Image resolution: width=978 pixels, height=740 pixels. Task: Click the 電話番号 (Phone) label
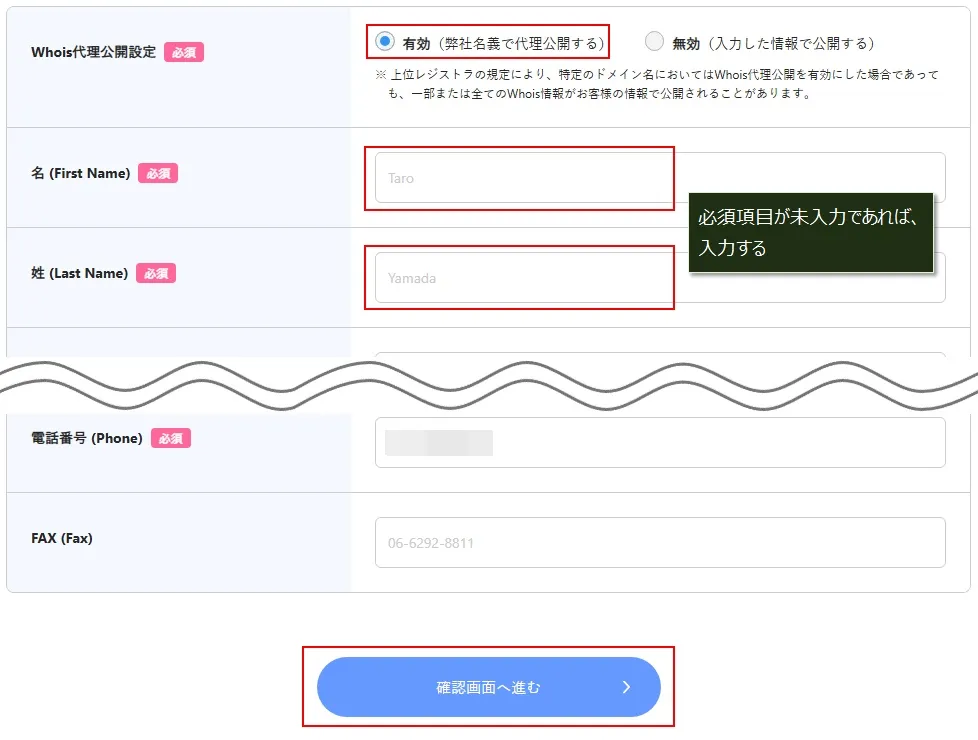(87, 439)
